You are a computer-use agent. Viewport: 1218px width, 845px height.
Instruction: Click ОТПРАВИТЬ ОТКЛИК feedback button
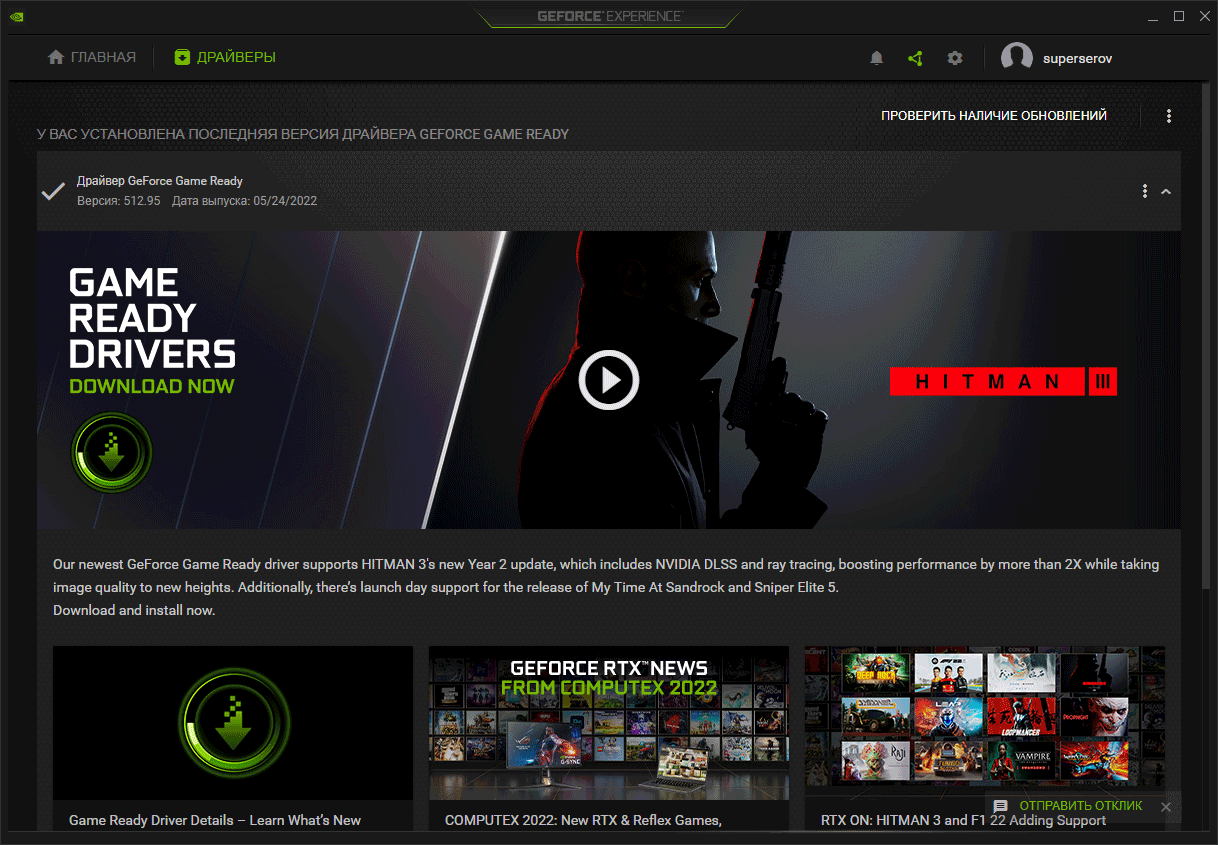pyautogui.click(x=1081, y=806)
